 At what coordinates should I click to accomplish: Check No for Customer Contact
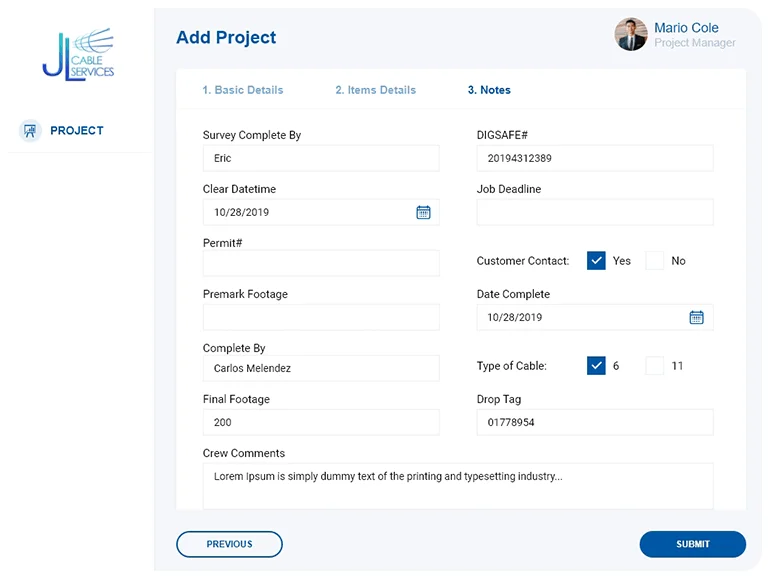tap(655, 261)
